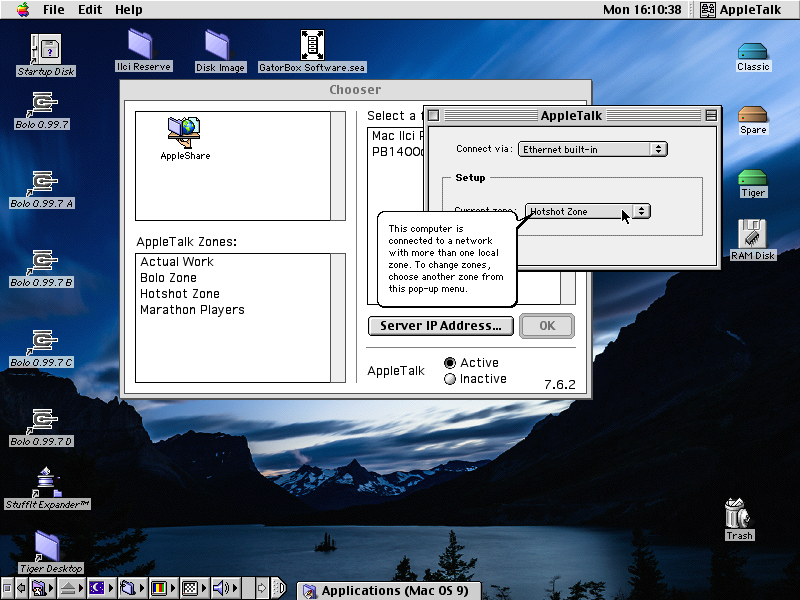
Task: Select the Tiger Desktop folder alias
Action: [47, 546]
